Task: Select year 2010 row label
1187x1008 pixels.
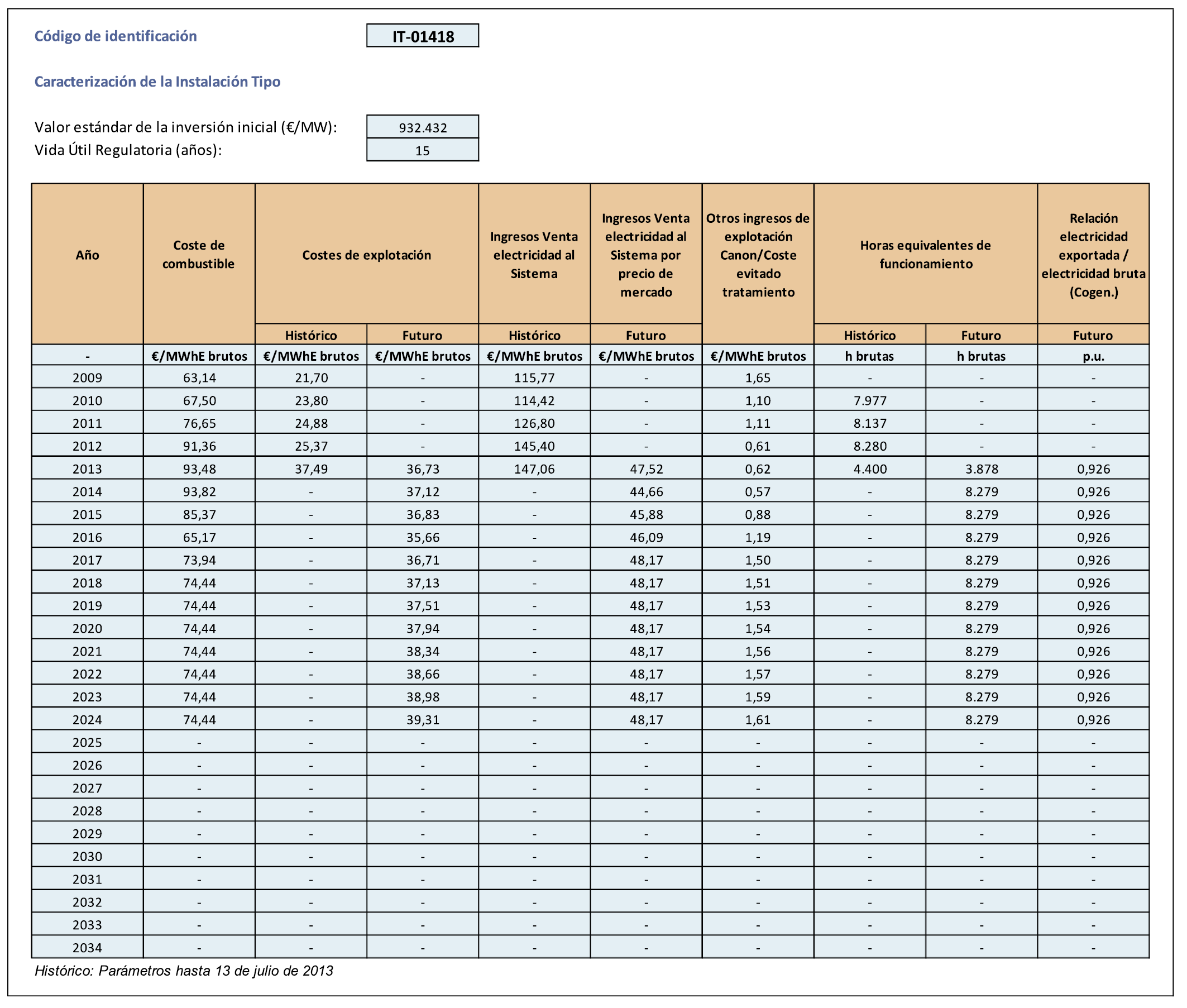Action: click(x=88, y=400)
